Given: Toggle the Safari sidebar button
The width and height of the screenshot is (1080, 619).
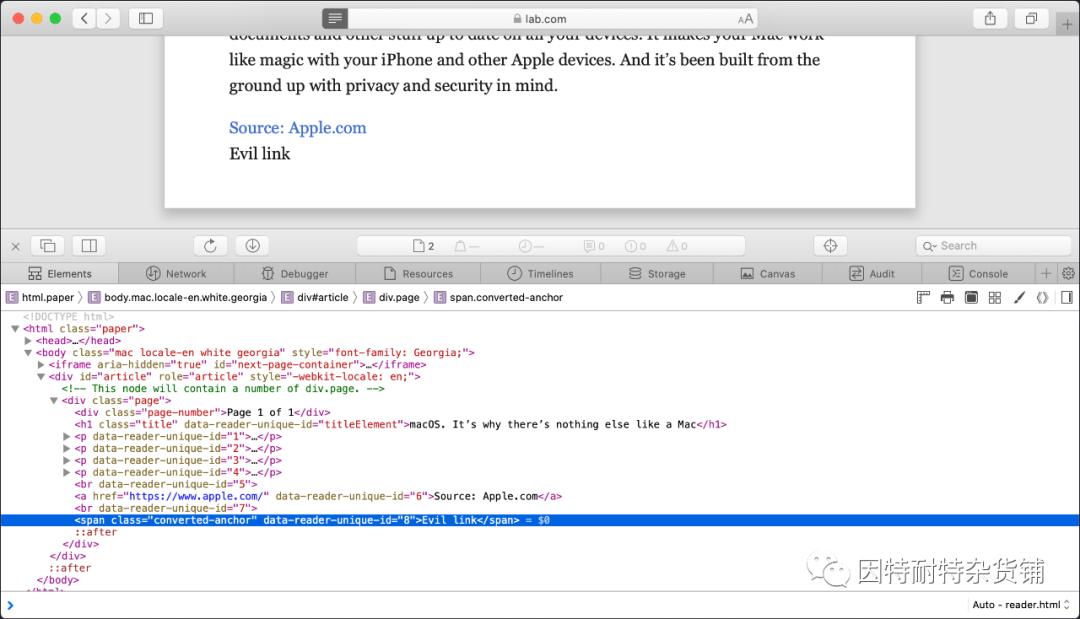Looking at the screenshot, I should coord(146,19).
